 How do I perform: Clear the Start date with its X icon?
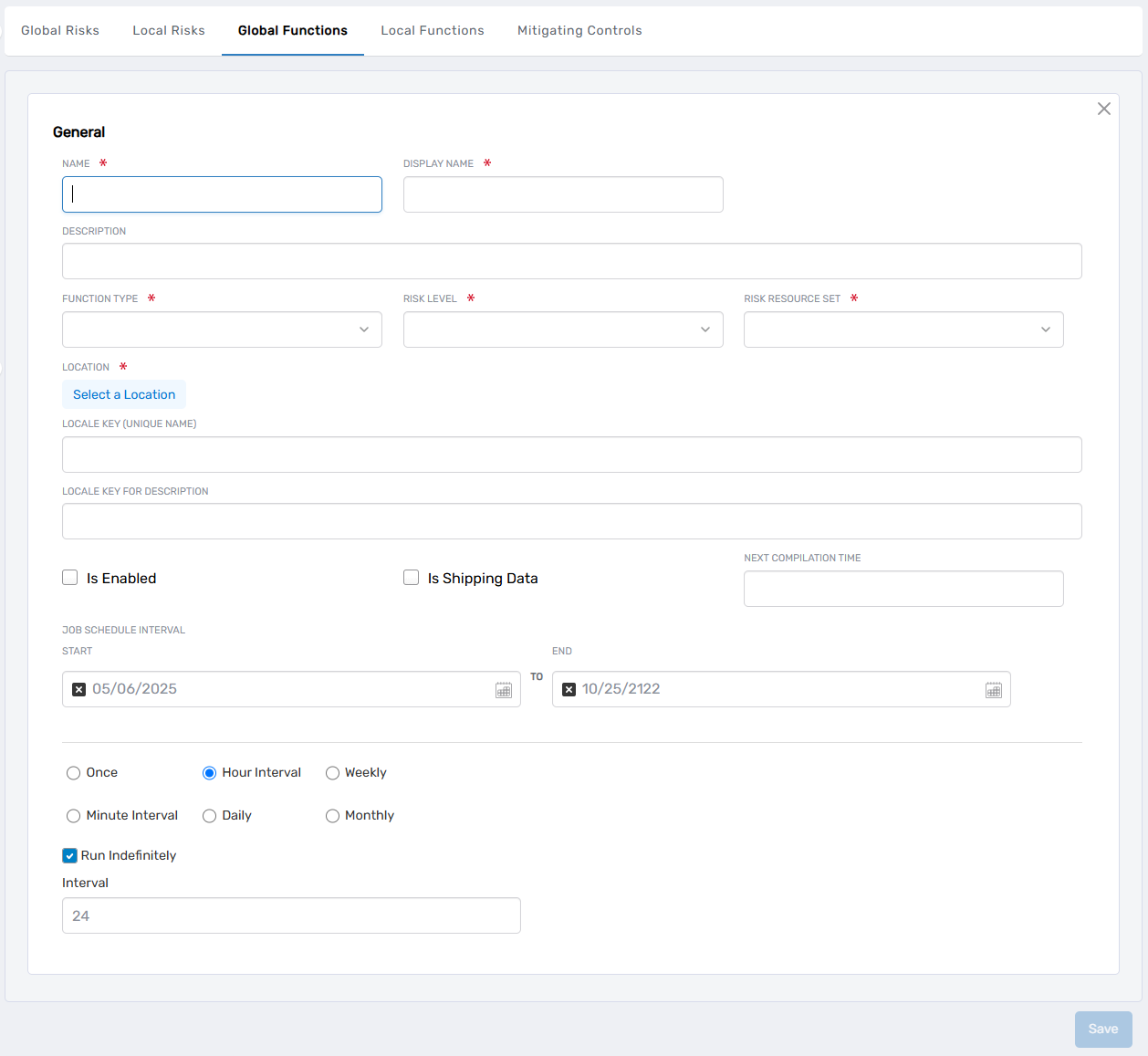[x=78, y=689]
